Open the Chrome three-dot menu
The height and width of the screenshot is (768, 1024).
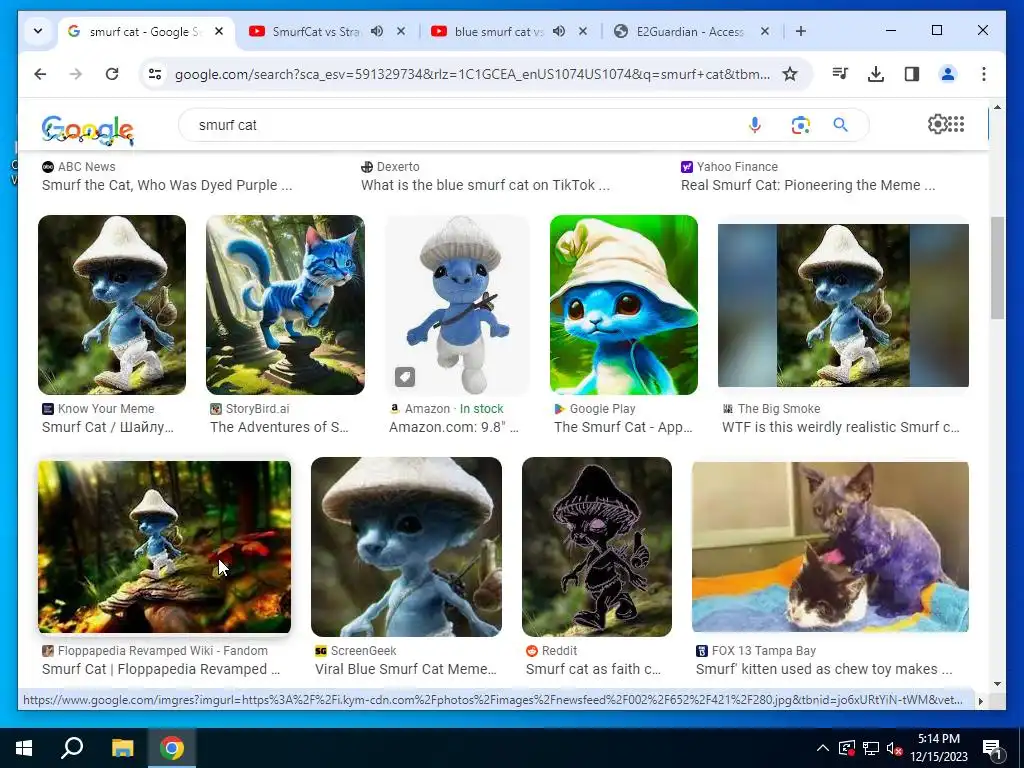pos(984,74)
